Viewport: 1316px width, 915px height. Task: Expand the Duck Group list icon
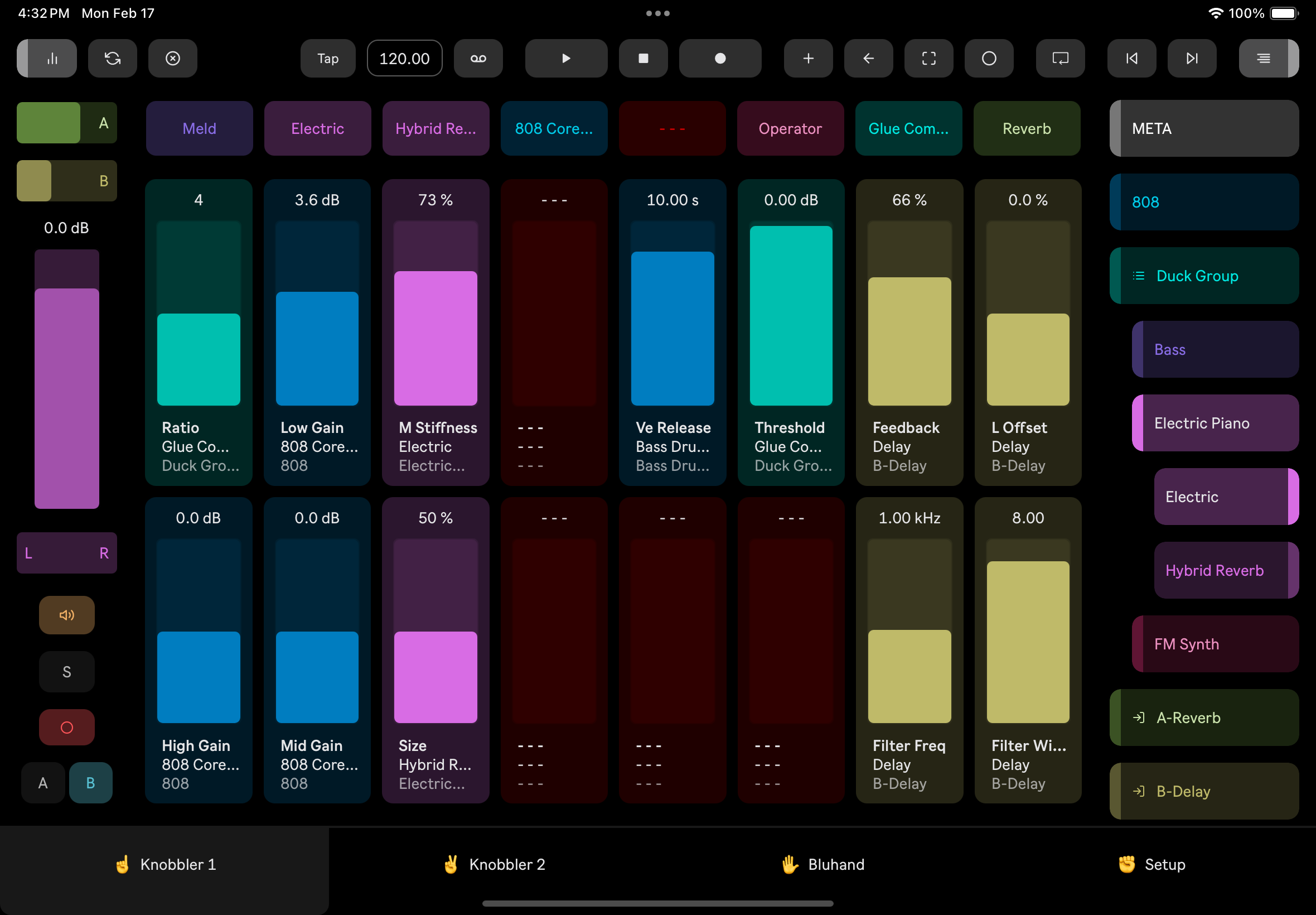pyautogui.click(x=1139, y=276)
